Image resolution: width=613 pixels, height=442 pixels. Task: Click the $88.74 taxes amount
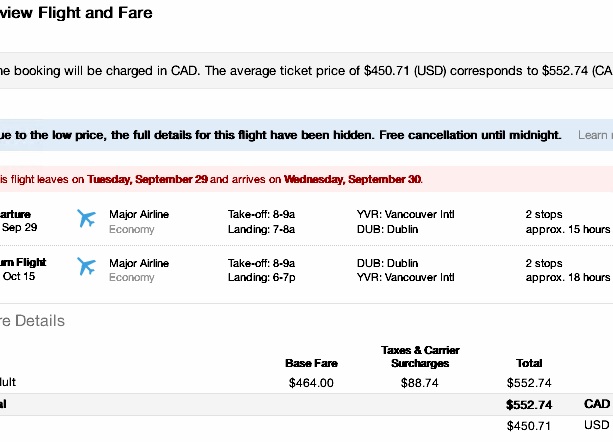419,383
